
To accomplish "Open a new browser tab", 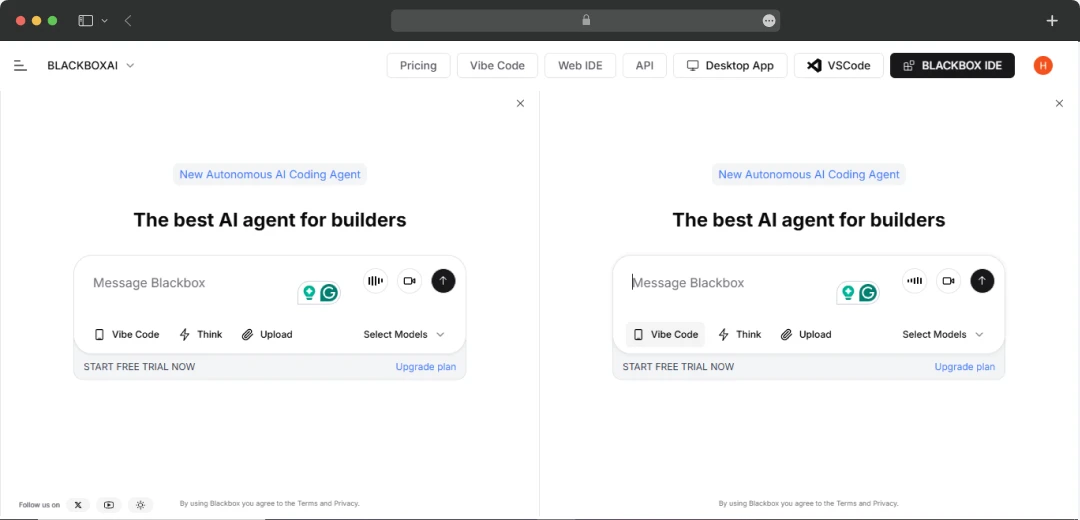I will tap(1052, 21).
